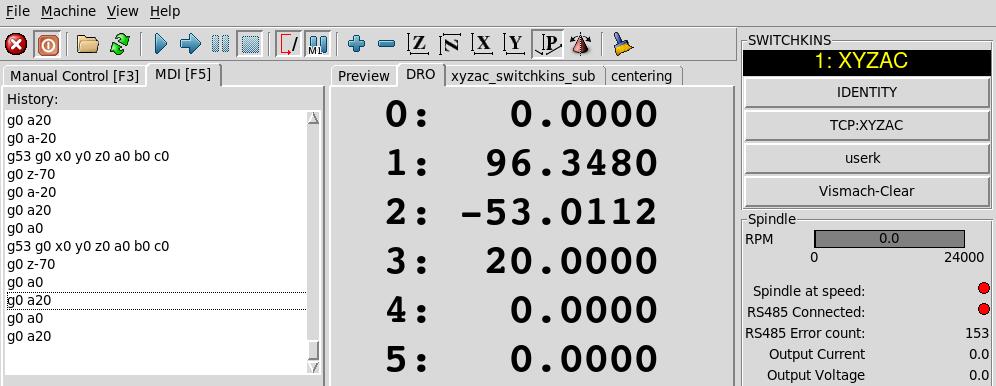Zoom out with minus icon
Viewport: 996px width, 386px height.
click(386, 44)
